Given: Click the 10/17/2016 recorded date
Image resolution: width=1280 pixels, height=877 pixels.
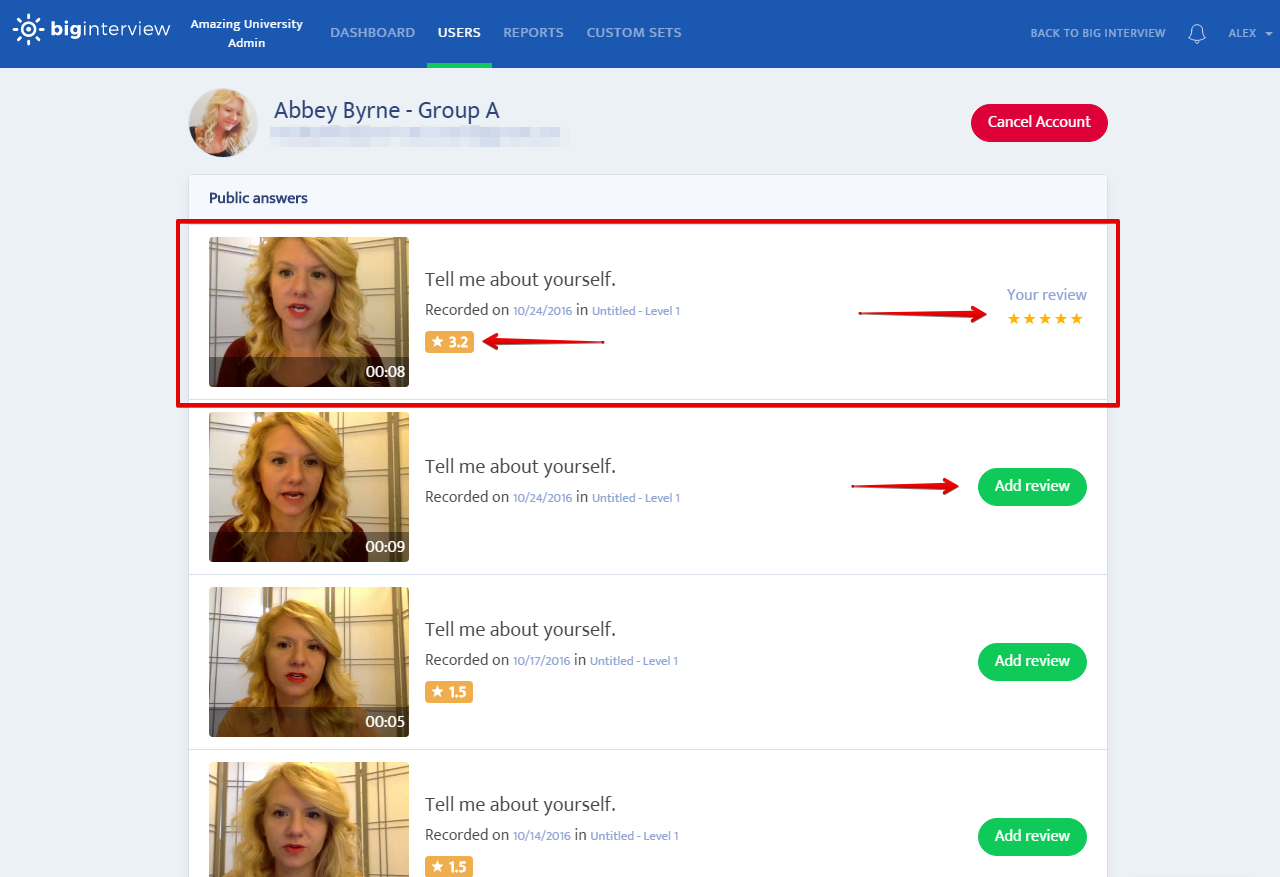Looking at the screenshot, I should click(x=542, y=661).
